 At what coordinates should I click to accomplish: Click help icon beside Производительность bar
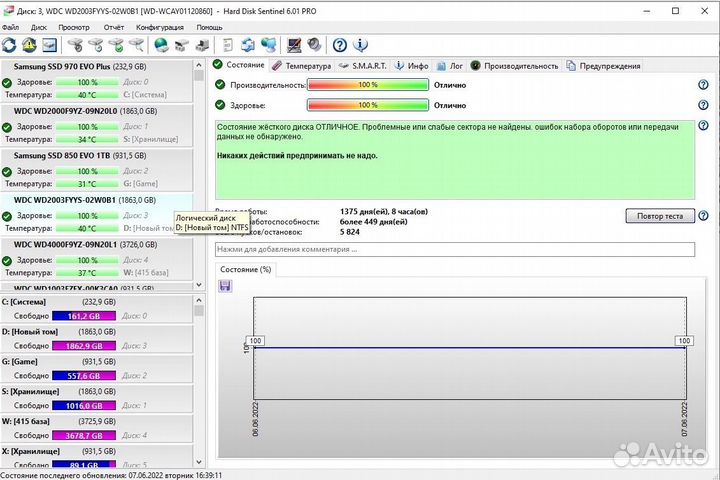703,85
